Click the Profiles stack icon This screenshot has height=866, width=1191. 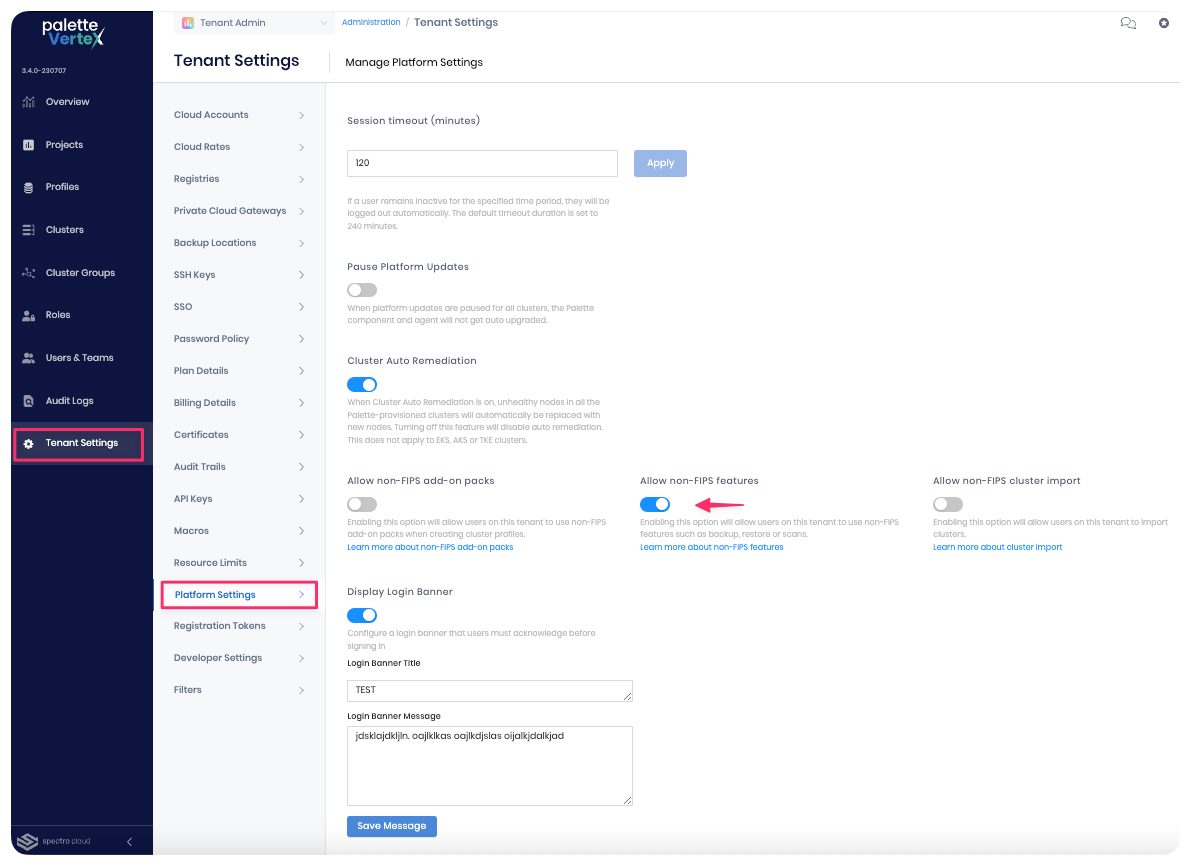pos(29,188)
